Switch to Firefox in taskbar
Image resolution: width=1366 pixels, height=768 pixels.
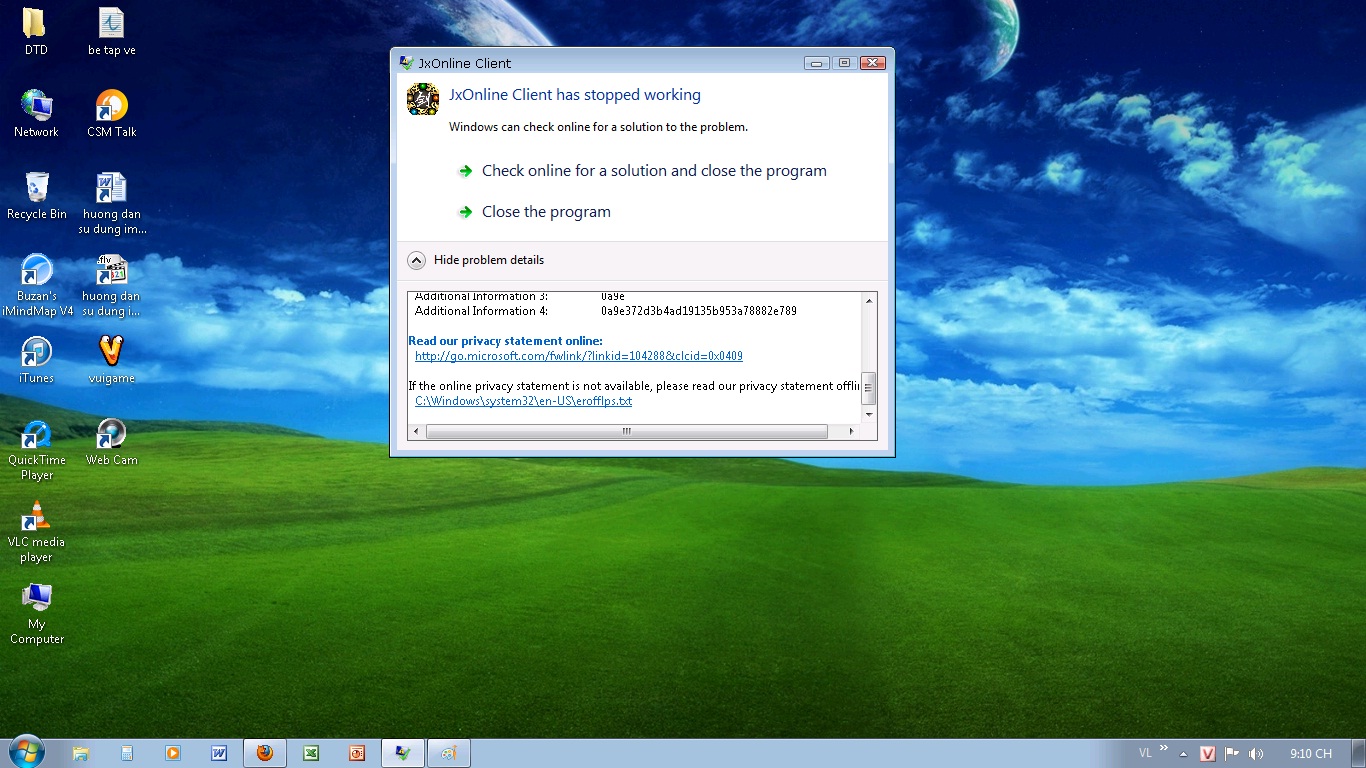pyautogui.click(x=265, y=753)
